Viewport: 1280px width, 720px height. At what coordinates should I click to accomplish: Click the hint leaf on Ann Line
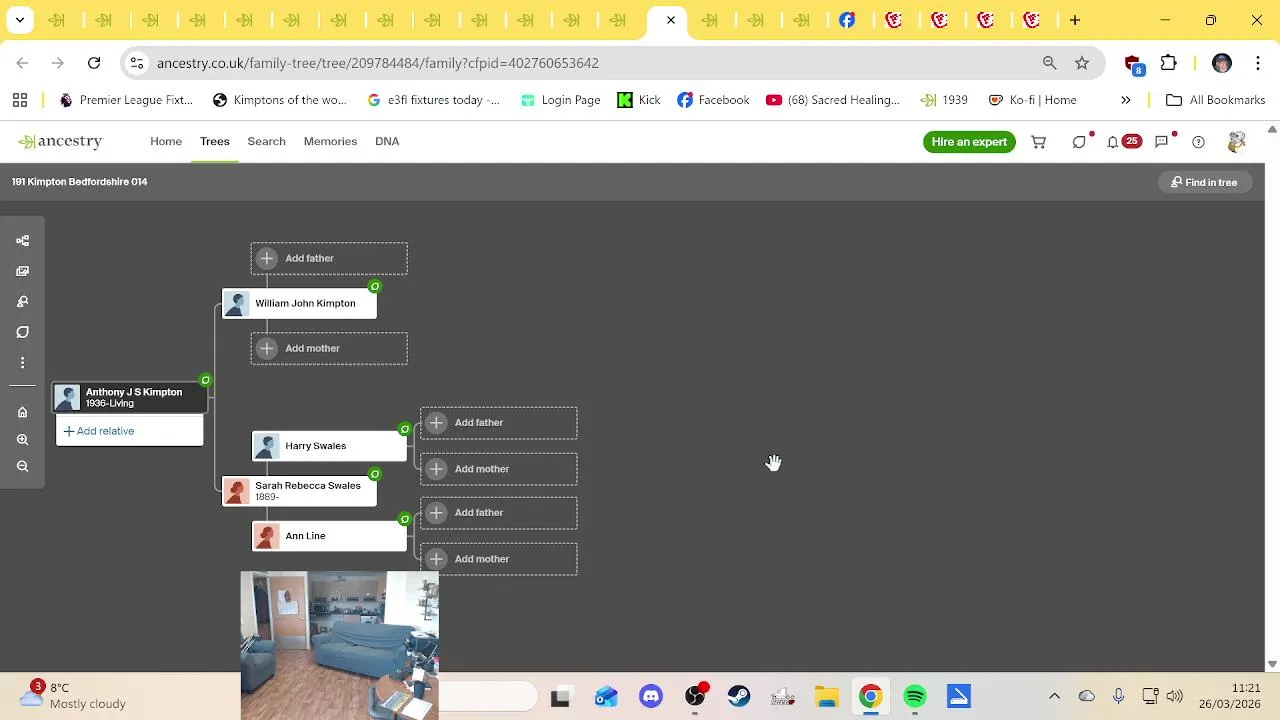(405, 519)
